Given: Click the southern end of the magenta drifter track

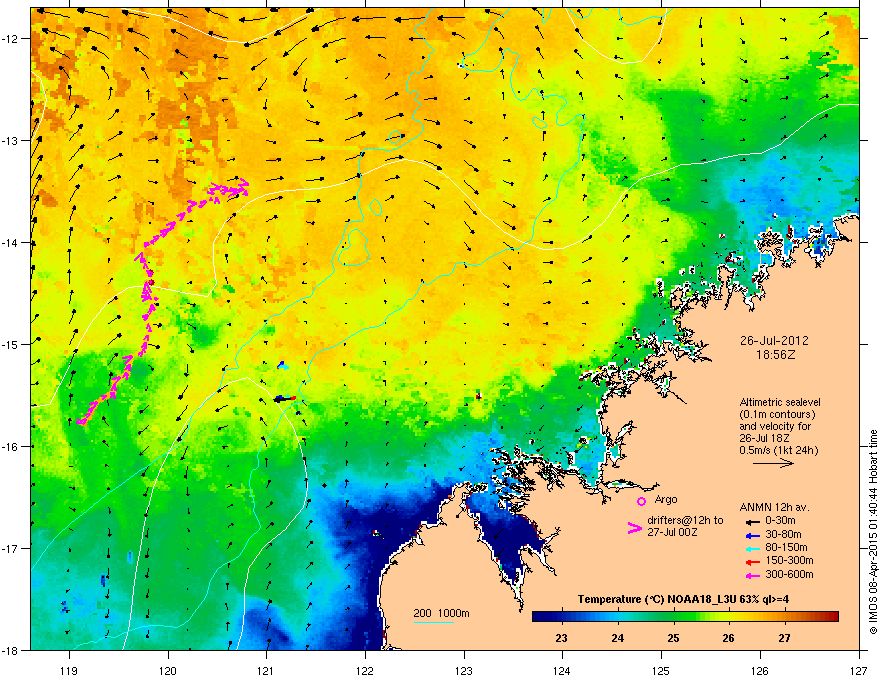Looking at the screenshot, I should (82, 421).
